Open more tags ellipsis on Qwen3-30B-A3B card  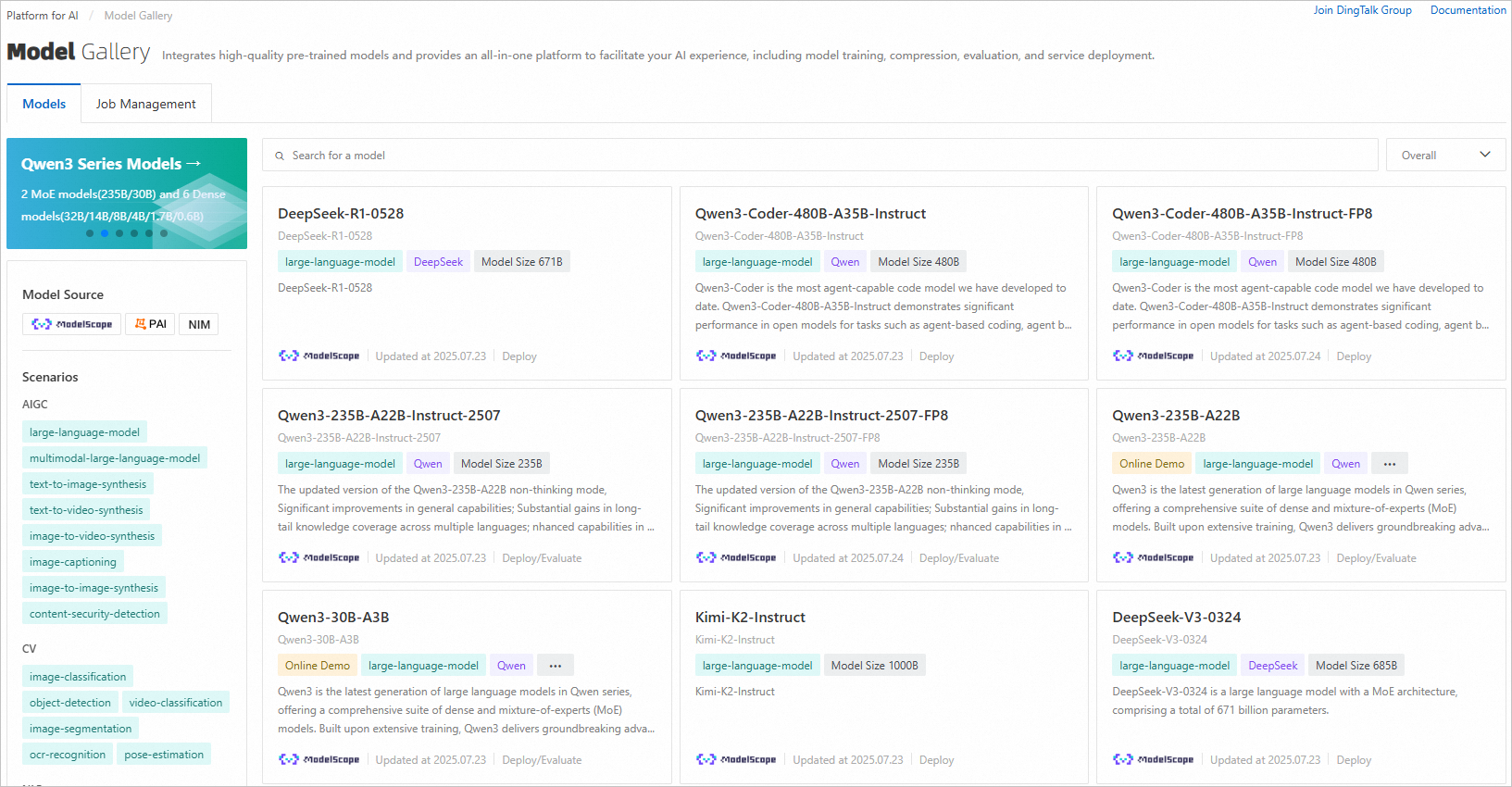(556, 666)
